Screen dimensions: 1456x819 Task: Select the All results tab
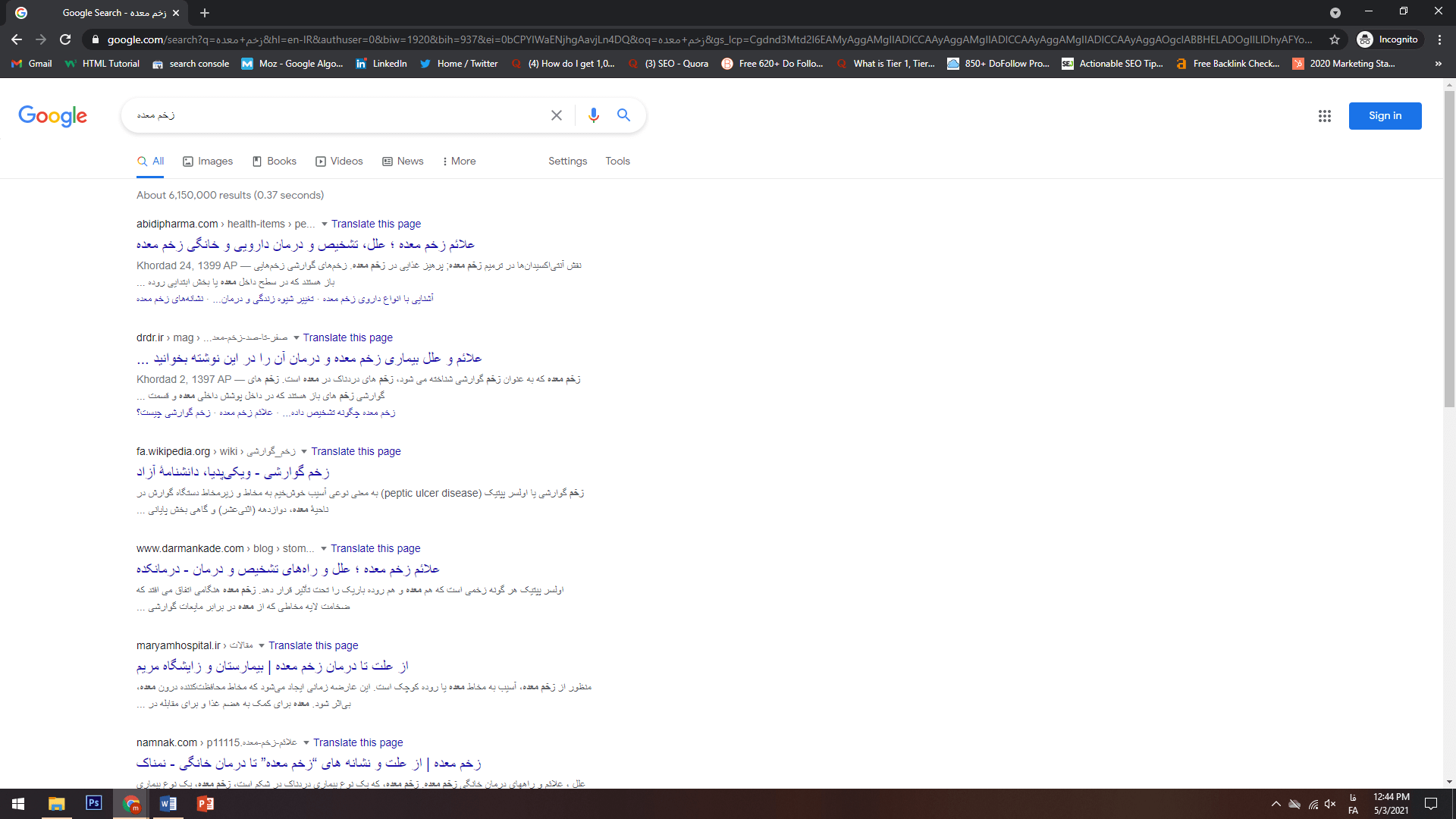click(150, 162)
